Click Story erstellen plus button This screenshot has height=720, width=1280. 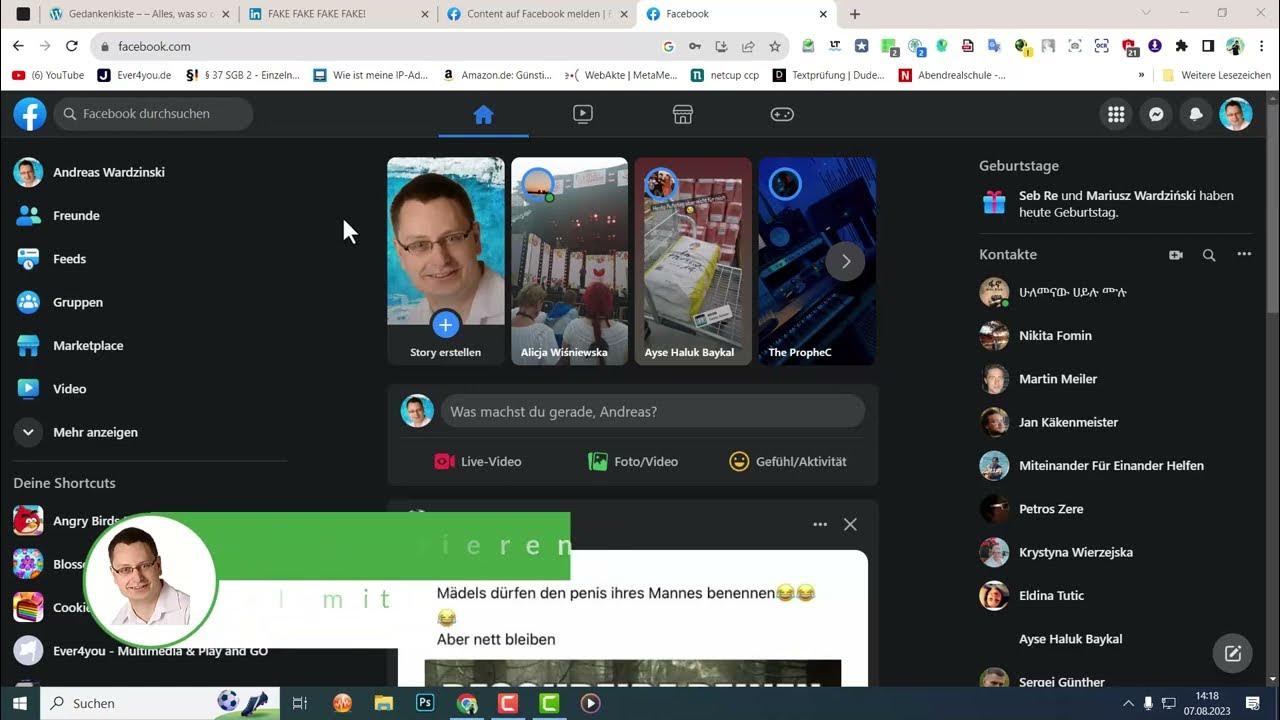[446, 324]
